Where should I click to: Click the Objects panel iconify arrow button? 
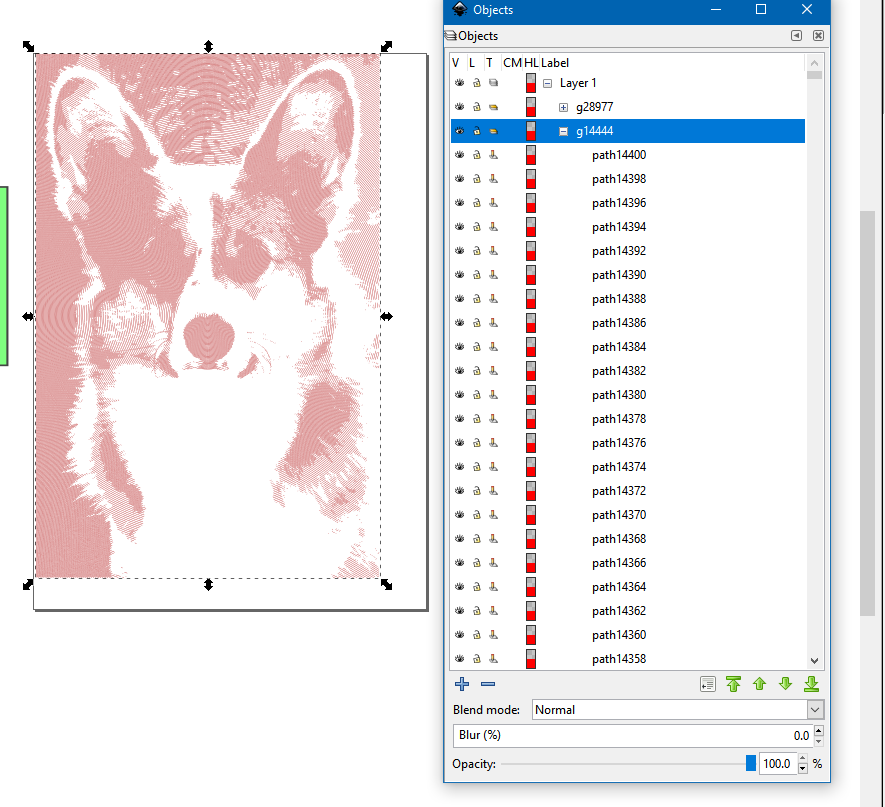tap(796, 35)
